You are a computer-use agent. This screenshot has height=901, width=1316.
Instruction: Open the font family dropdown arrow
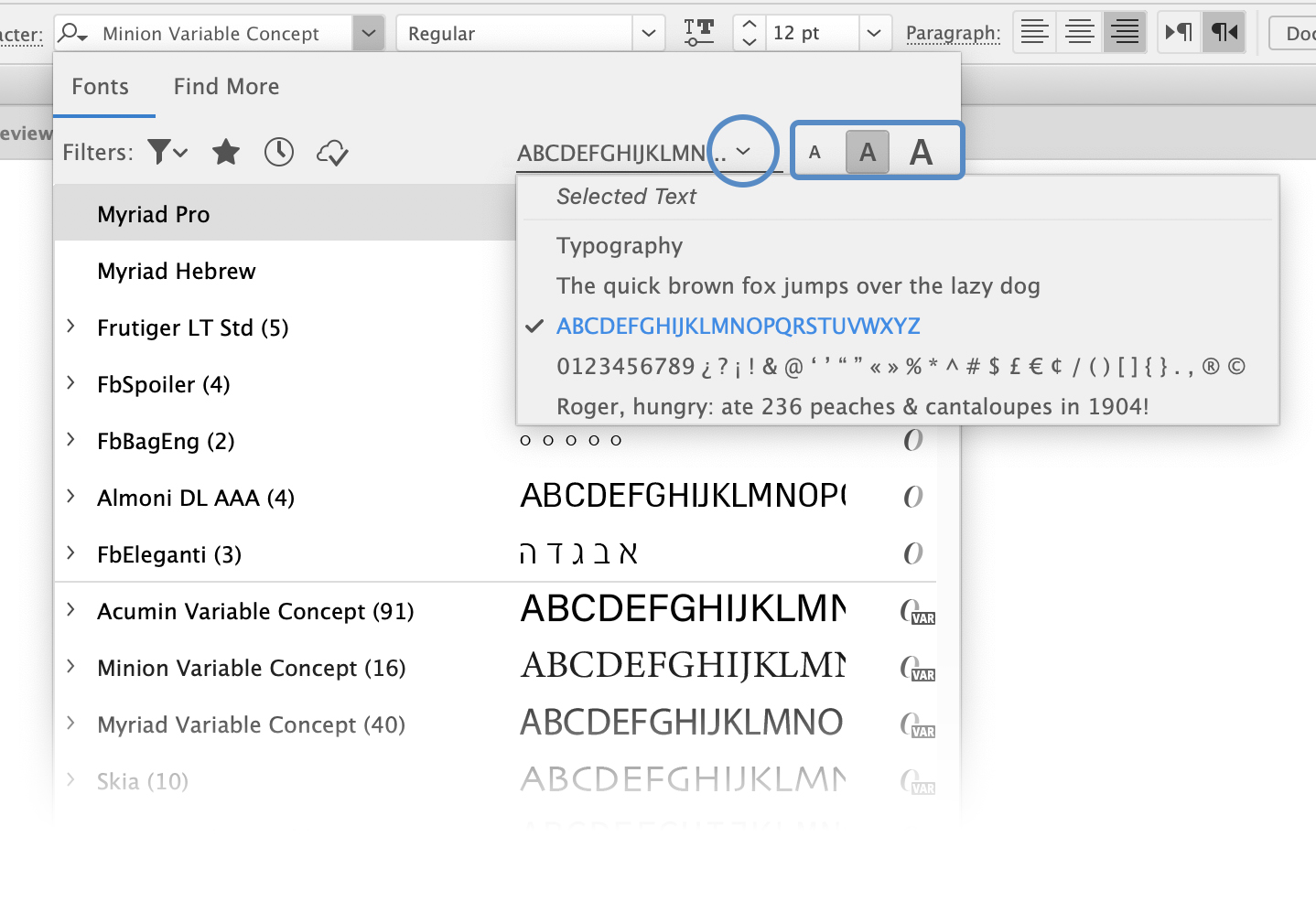368,34
